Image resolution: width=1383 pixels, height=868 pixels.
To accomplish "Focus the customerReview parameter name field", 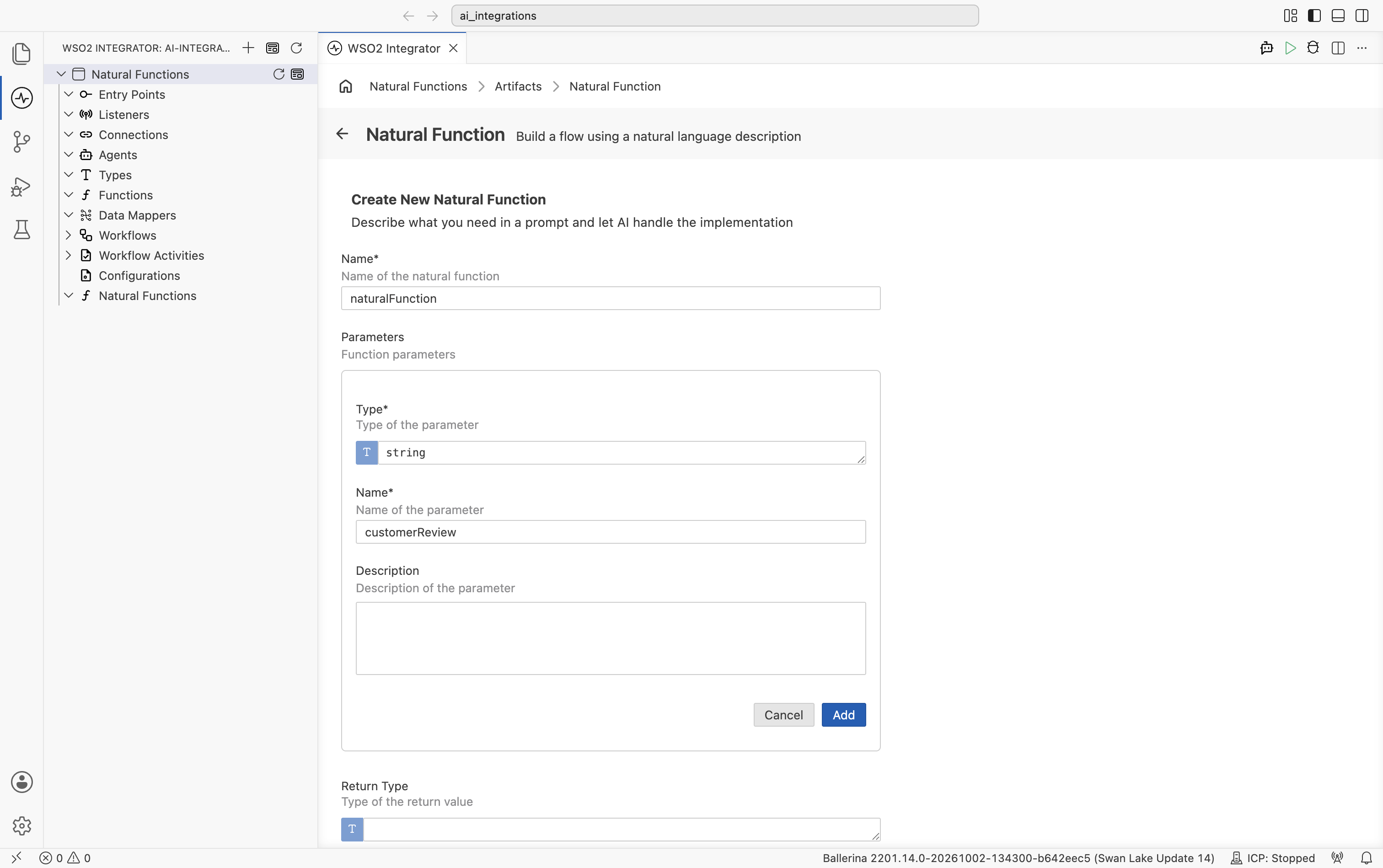I will pyautogui.click(x=610, y=531).
